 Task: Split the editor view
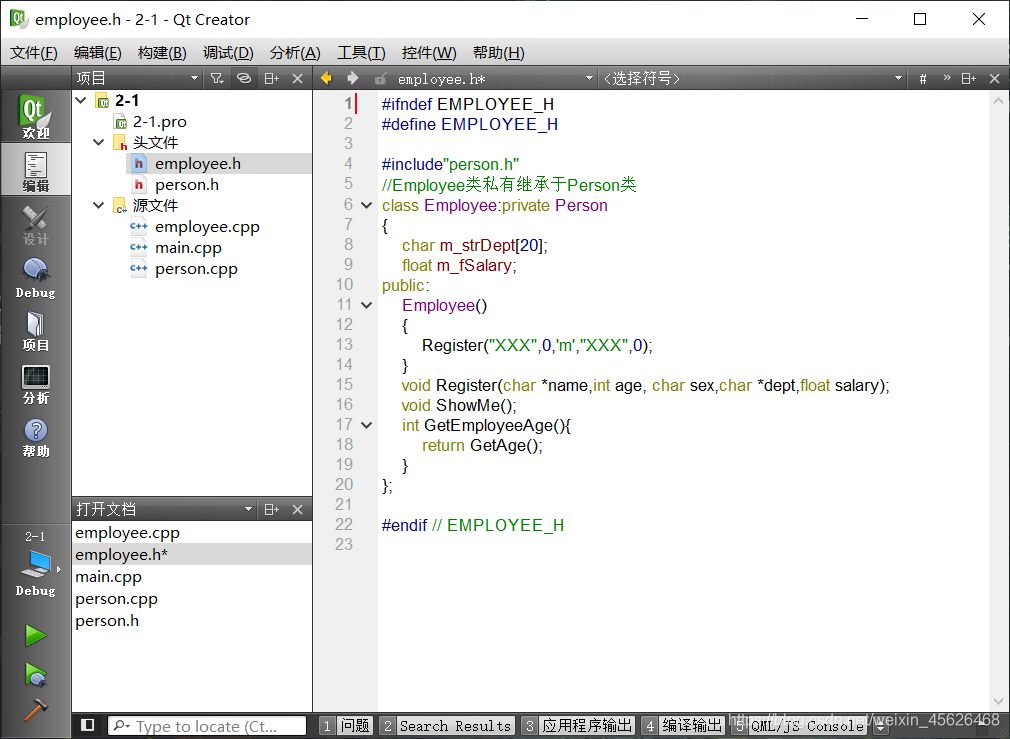[x=968, y=79]
